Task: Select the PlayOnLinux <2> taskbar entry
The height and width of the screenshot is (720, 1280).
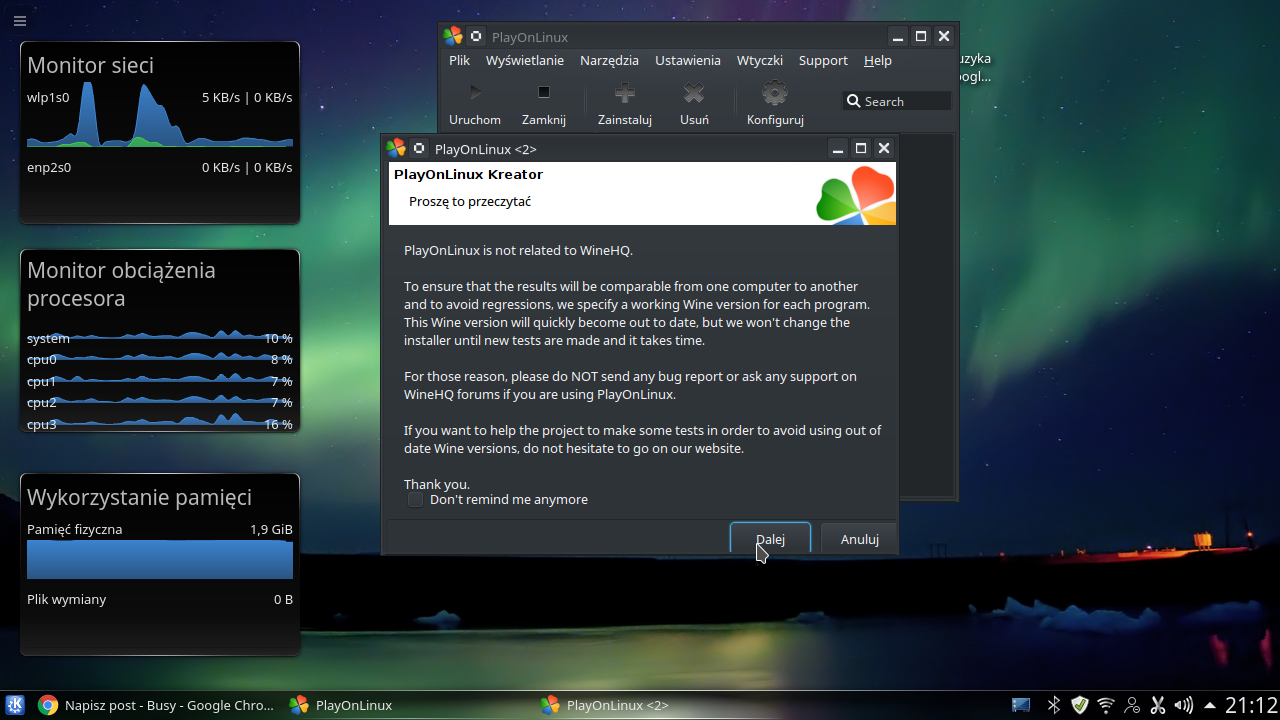Action: 659,705
